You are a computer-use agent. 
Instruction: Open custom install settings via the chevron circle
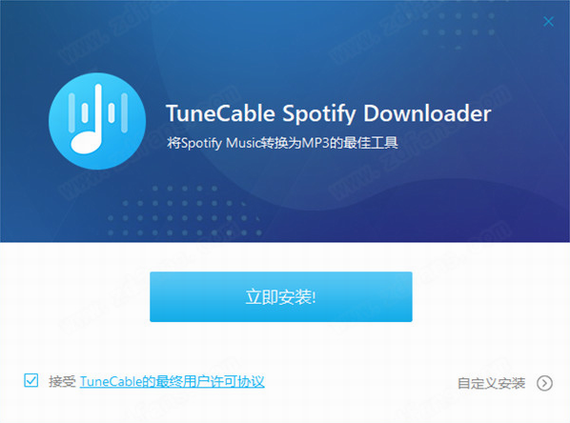545,383
